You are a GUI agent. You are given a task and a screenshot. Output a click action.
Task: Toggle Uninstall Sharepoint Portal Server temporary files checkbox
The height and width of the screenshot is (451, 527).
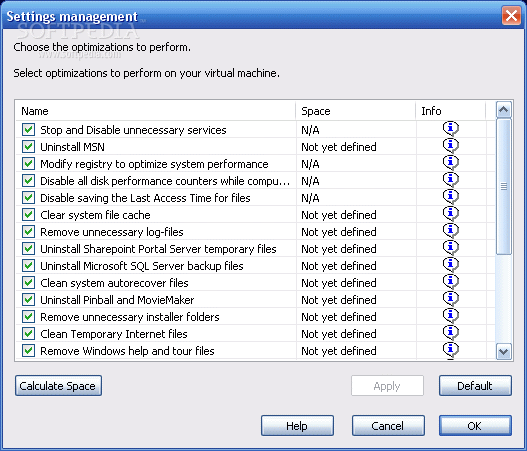[29, 249]
